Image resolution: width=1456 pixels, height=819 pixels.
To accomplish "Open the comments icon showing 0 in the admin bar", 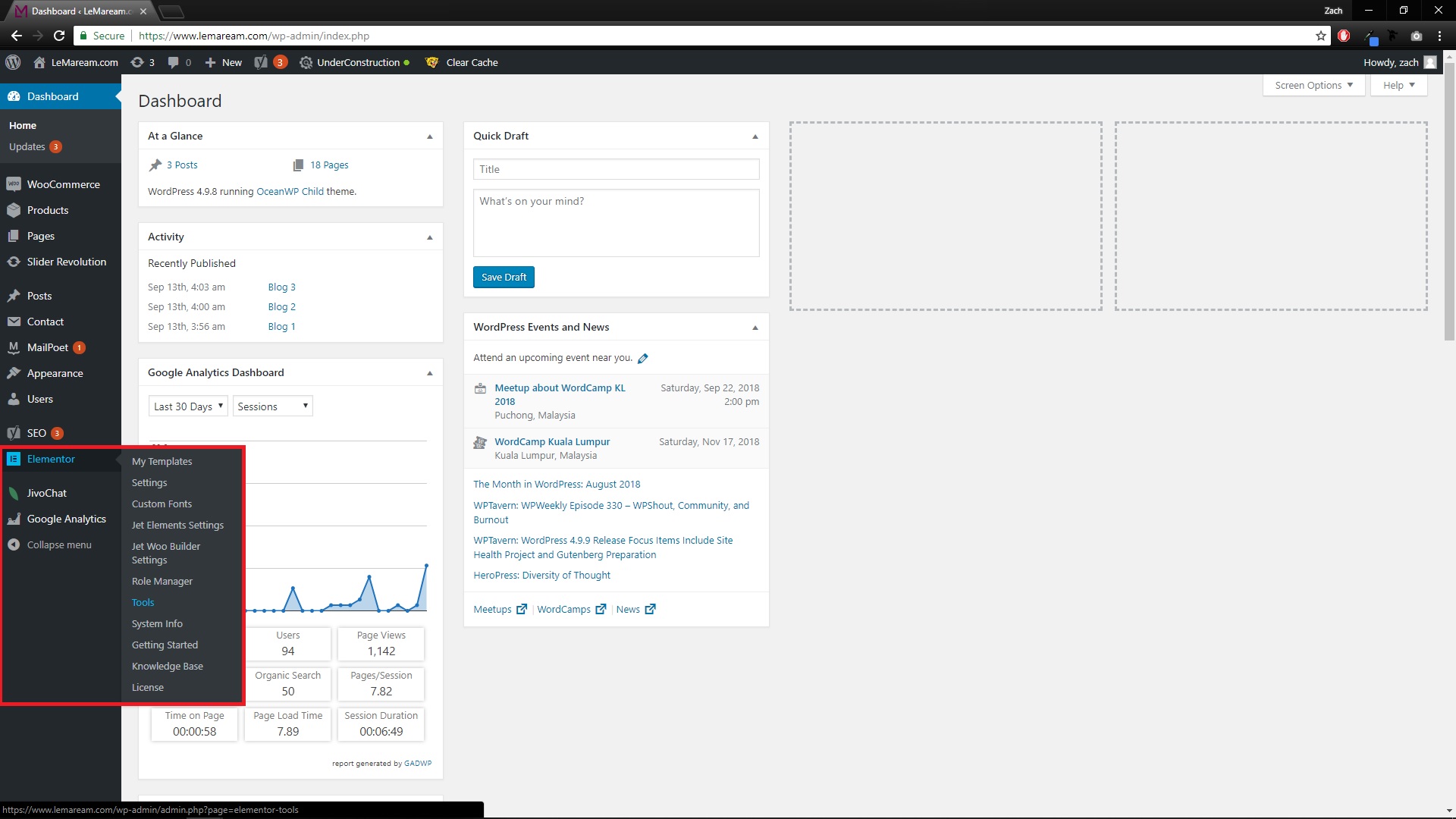I will 180,63.
